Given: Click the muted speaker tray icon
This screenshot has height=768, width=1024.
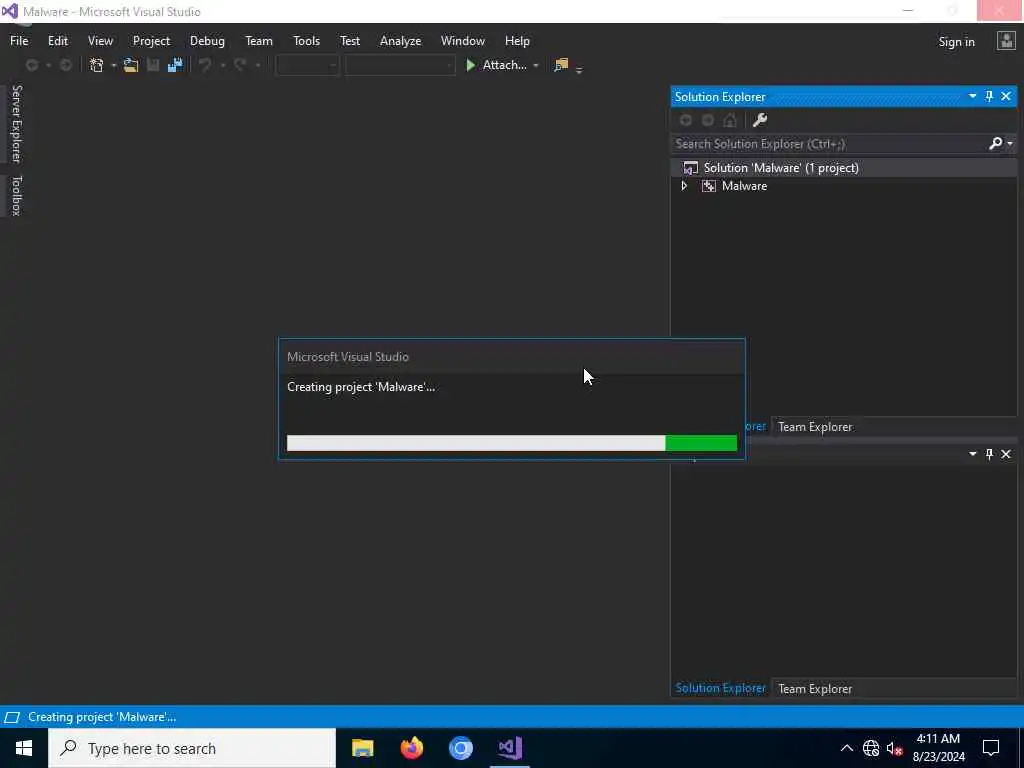Looking at the screenshot, I should coord(895,748).
